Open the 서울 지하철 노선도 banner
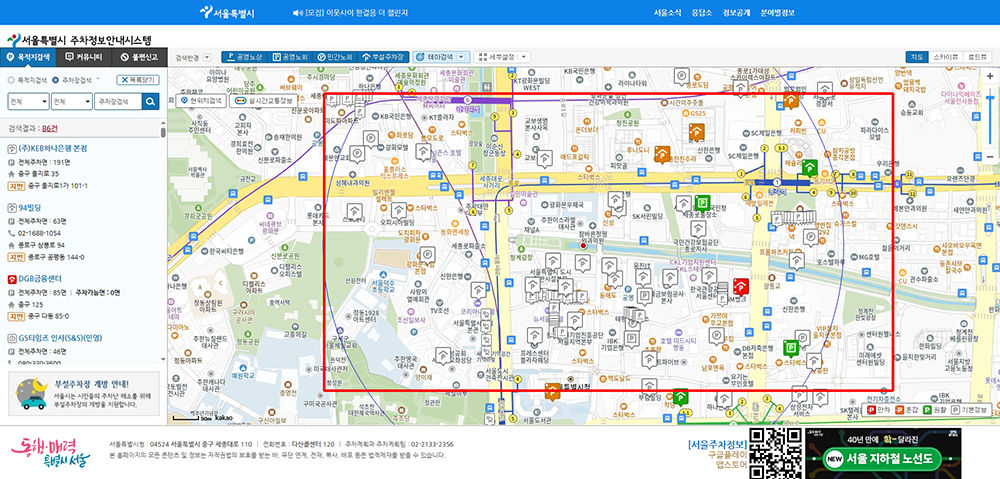Image resolution: width=1000 pixels, height=479 pixels. point(884,453)
